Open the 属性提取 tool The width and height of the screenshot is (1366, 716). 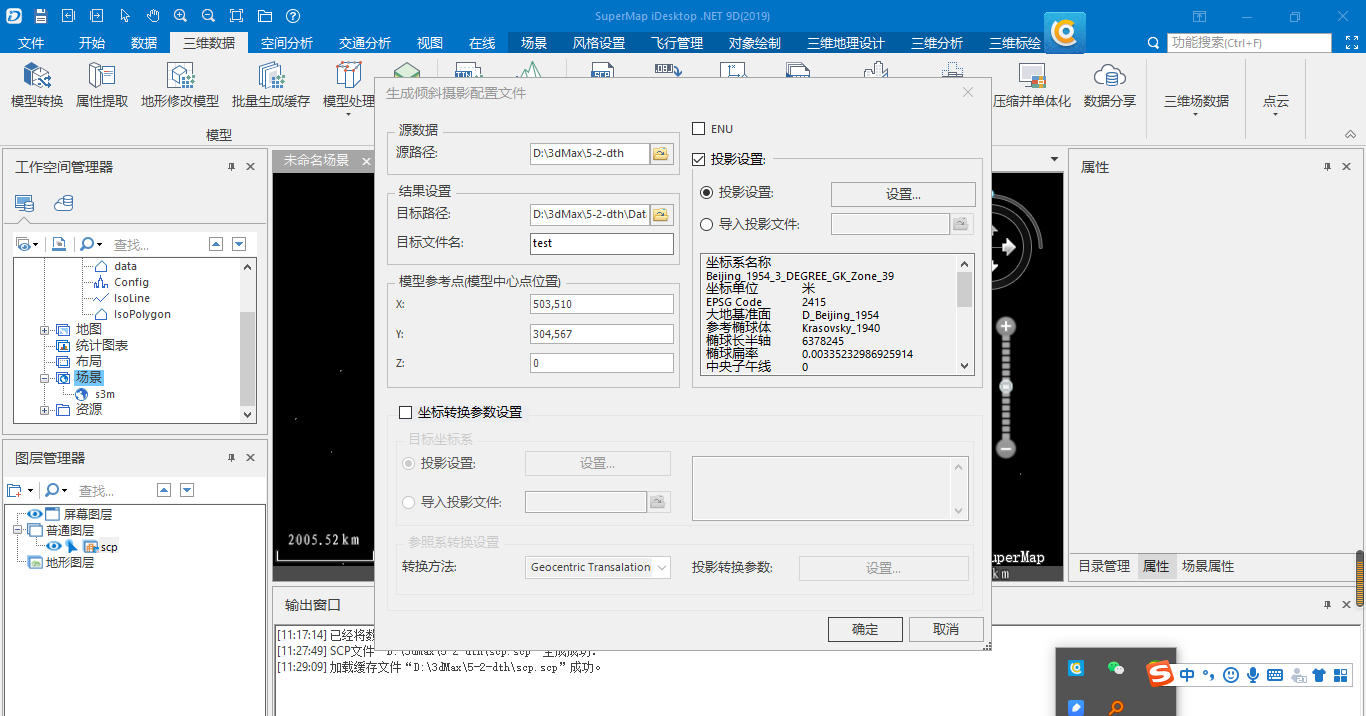[x=102, y=86]
